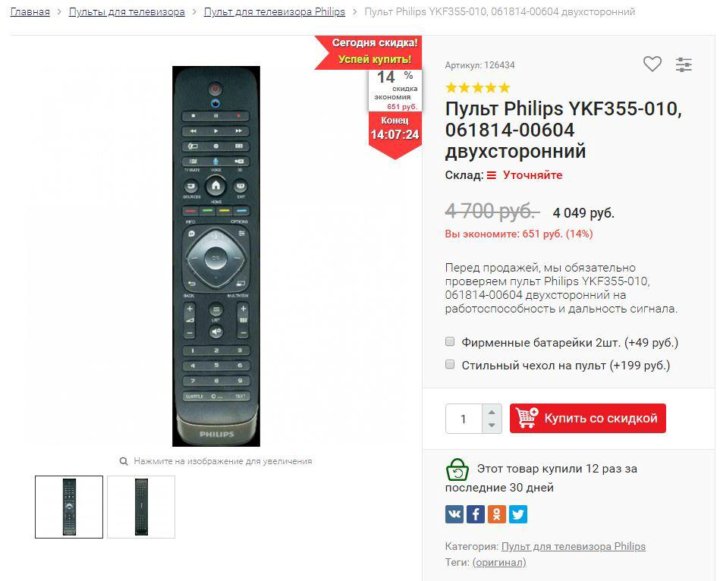Share via Twitter icon

[x=518, y=514]
